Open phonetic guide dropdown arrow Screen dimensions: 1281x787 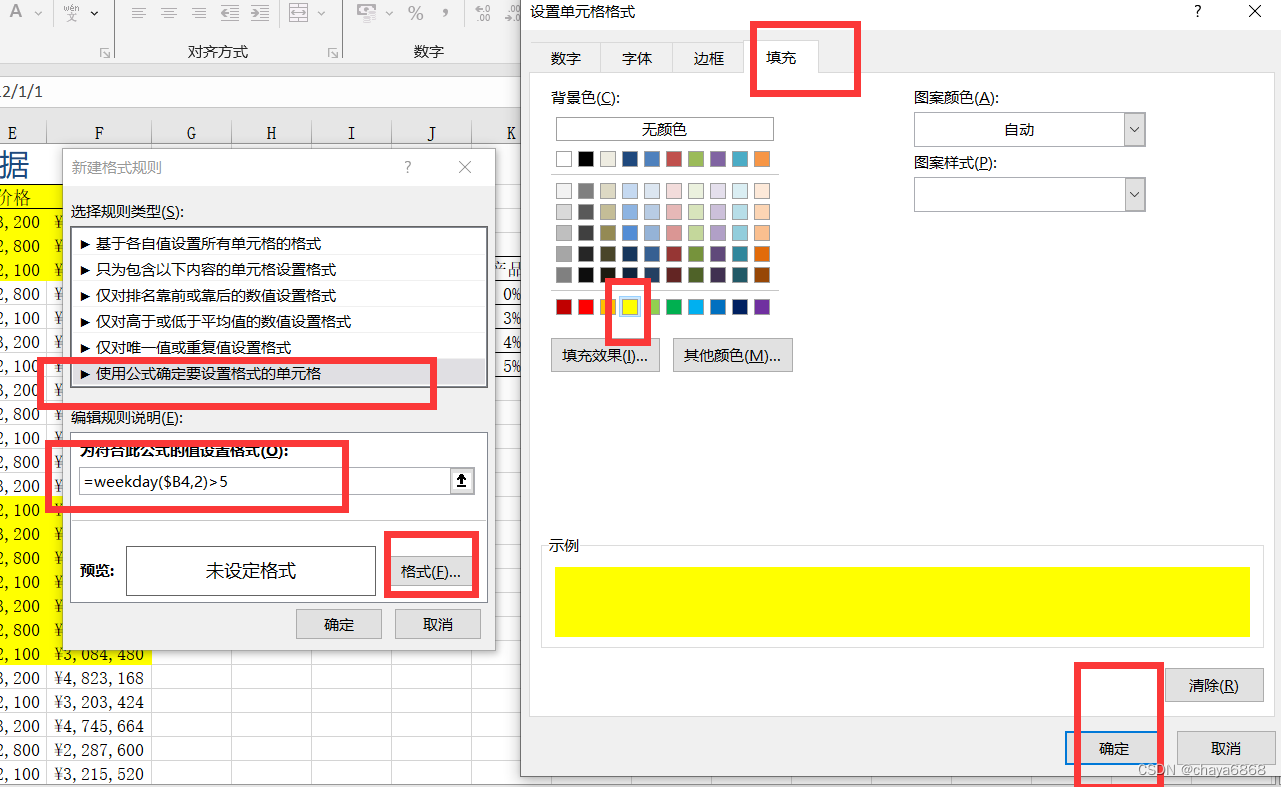pyautogui.click(x=94, y=14)
